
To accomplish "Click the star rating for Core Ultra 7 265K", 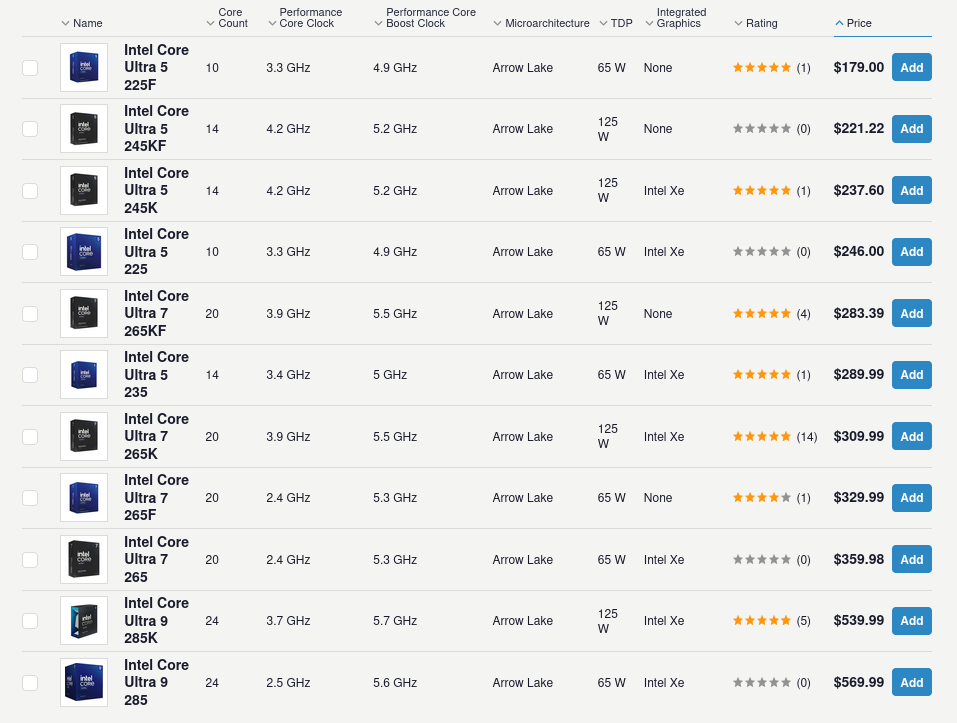I will pyautogui.click(x=762, y=437).
